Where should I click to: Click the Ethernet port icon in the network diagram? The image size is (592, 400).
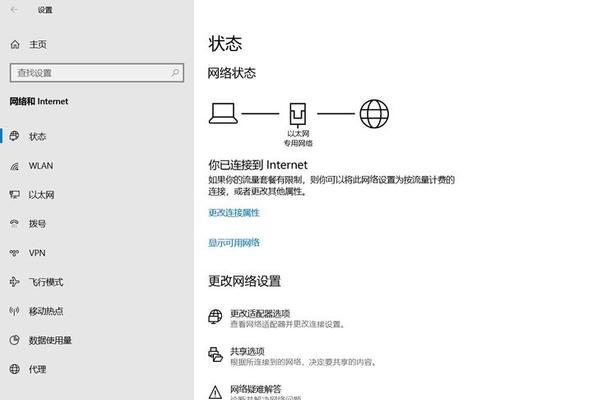[298, 114]
